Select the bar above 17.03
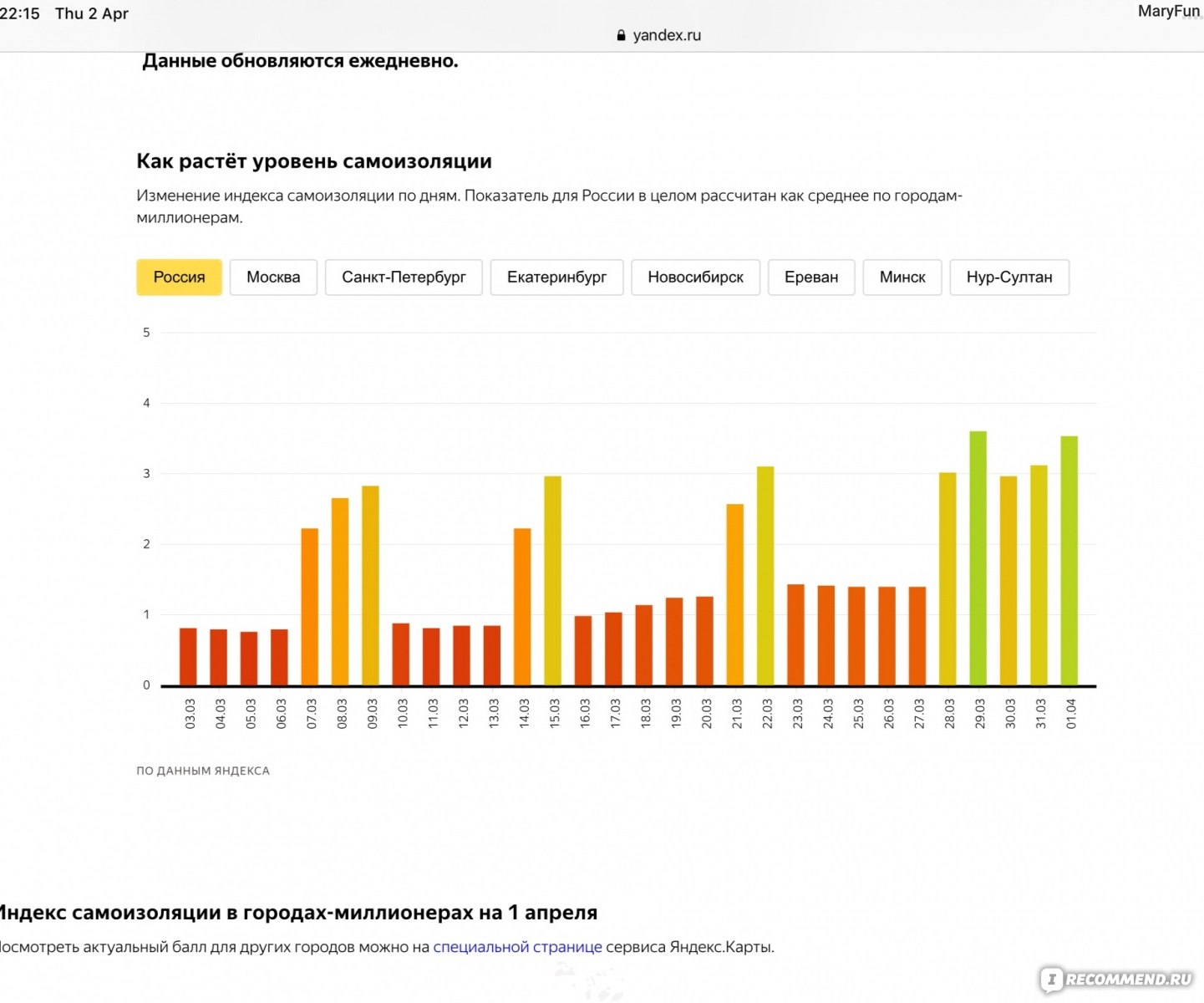The width and height of the screenshot is (1204, 1003). pyautogui.click(x=613, y=649)
